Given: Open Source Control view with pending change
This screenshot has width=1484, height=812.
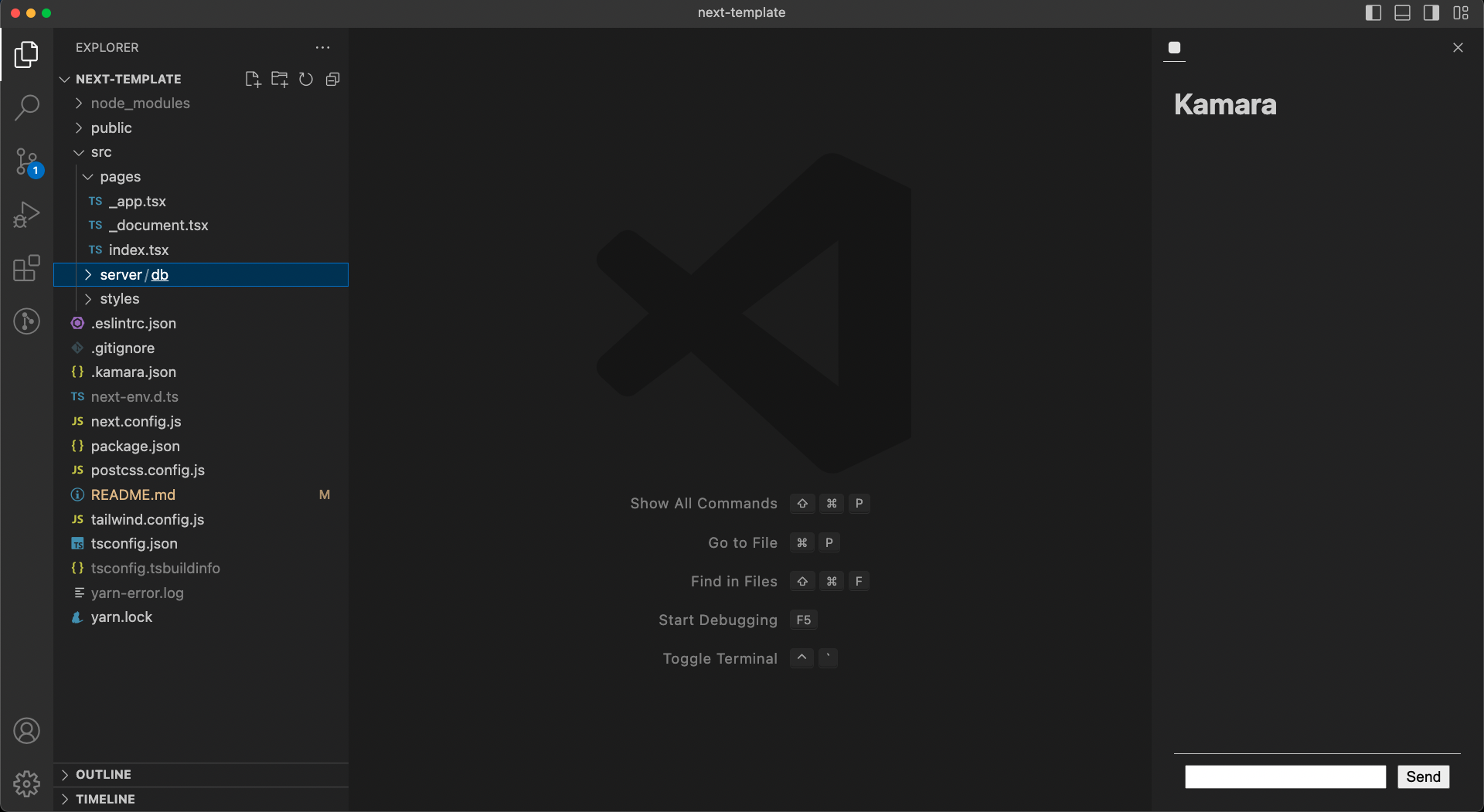Looking at the screenshot, I should click(x=26, y=161).
